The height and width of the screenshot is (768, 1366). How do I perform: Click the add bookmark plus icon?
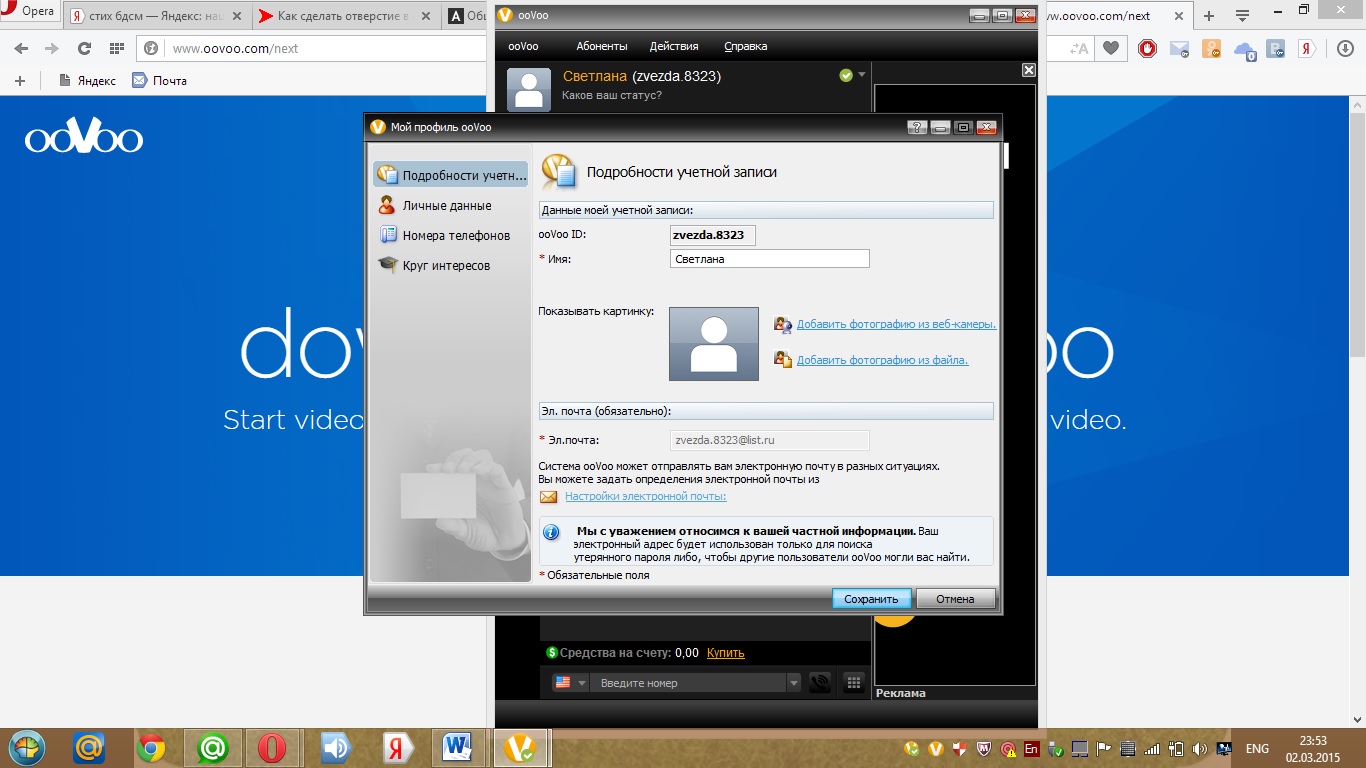[20, 80]
